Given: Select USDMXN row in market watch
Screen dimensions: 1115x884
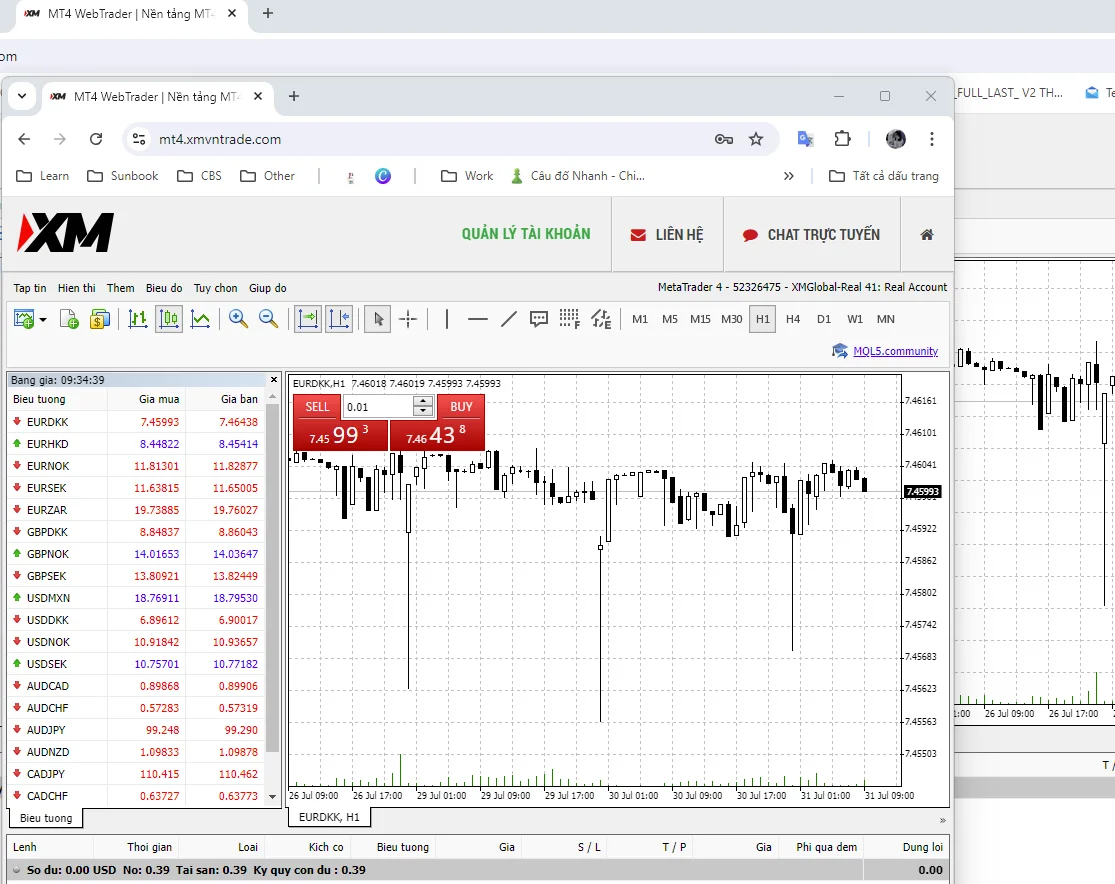Looking at the screenshot, I should coord(136,598).
